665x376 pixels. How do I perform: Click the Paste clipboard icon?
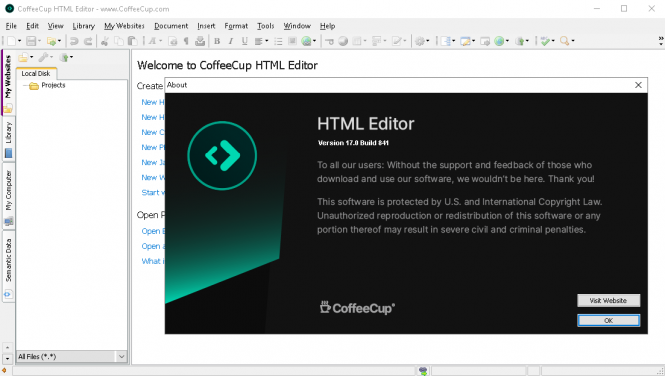tap(133, 41)
